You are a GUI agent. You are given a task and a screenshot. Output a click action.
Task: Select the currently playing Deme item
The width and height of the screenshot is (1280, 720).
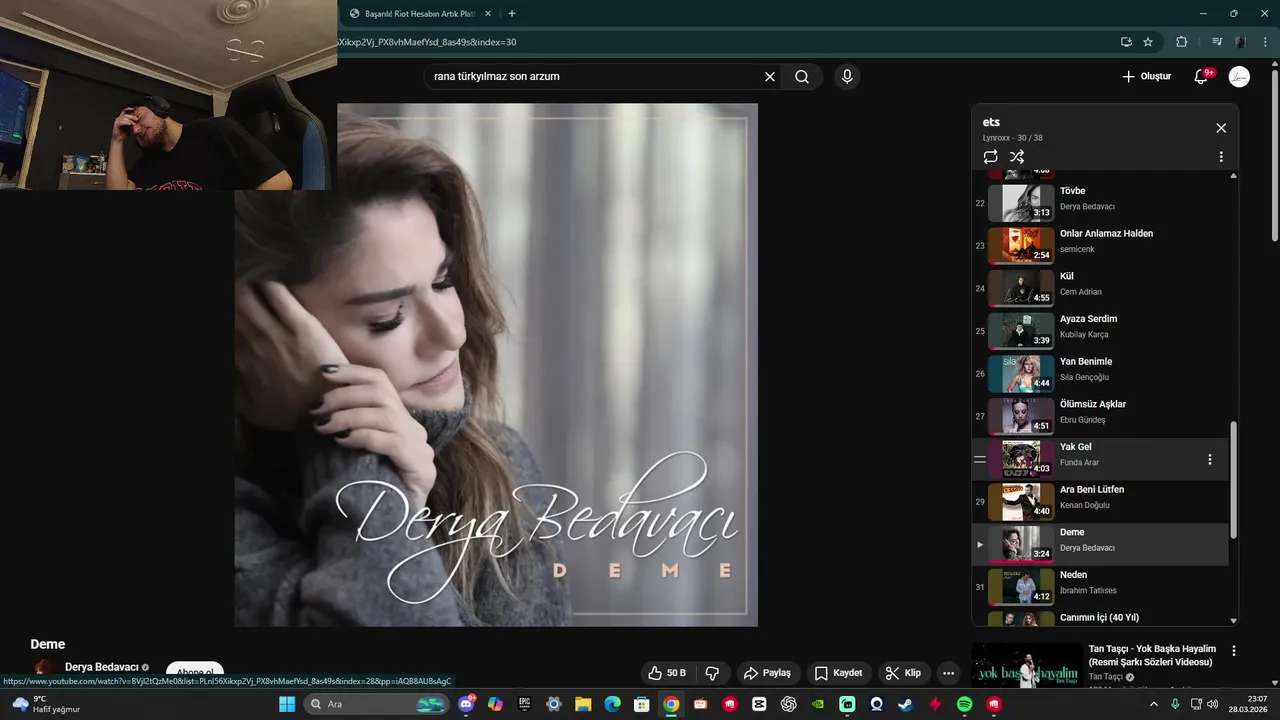(1100, 545)
